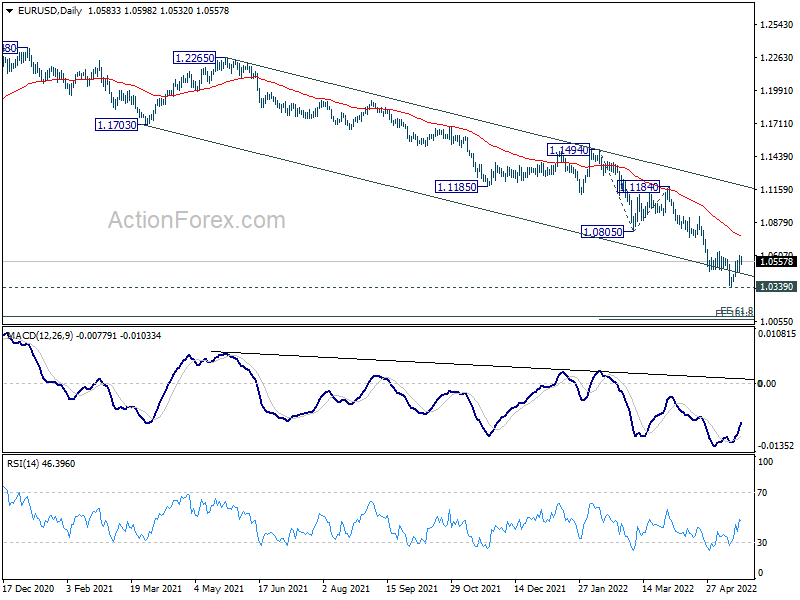This screenshot has width=800, height=600.
Task: Select the 1.22650 price label
Action: coord(194,58)
